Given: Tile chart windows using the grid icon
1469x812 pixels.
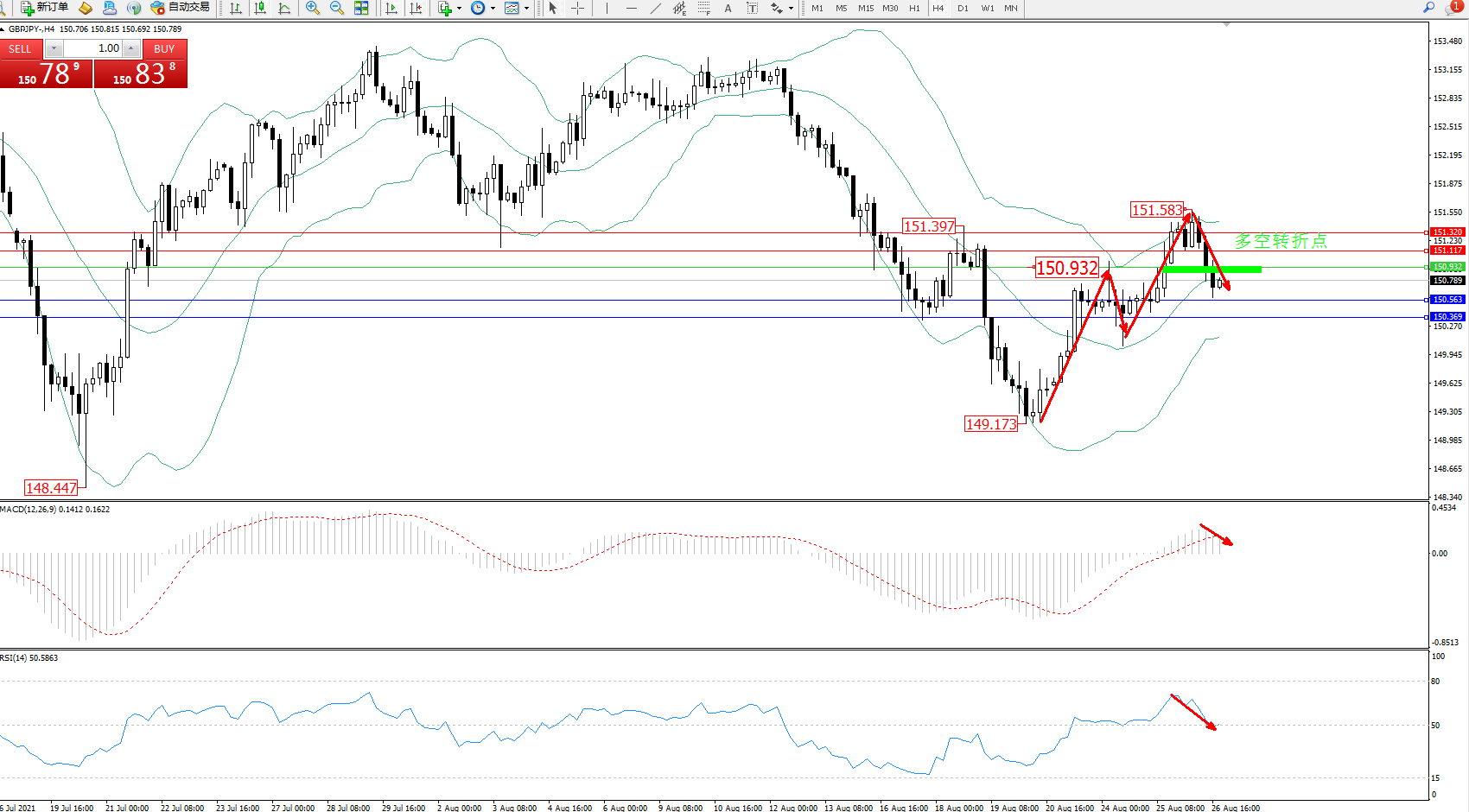Looking at the screenshot, I should (x=361, y=8).
